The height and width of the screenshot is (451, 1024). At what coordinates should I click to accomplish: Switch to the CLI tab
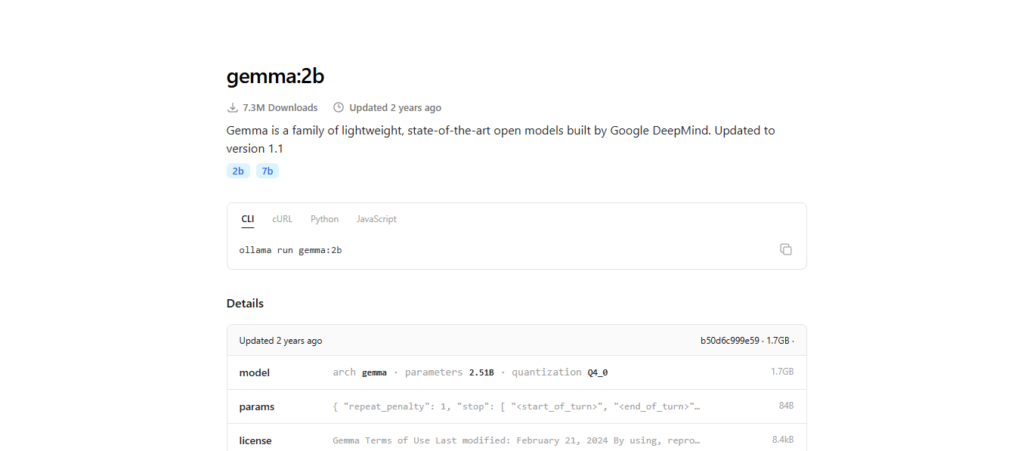(248, 219)
